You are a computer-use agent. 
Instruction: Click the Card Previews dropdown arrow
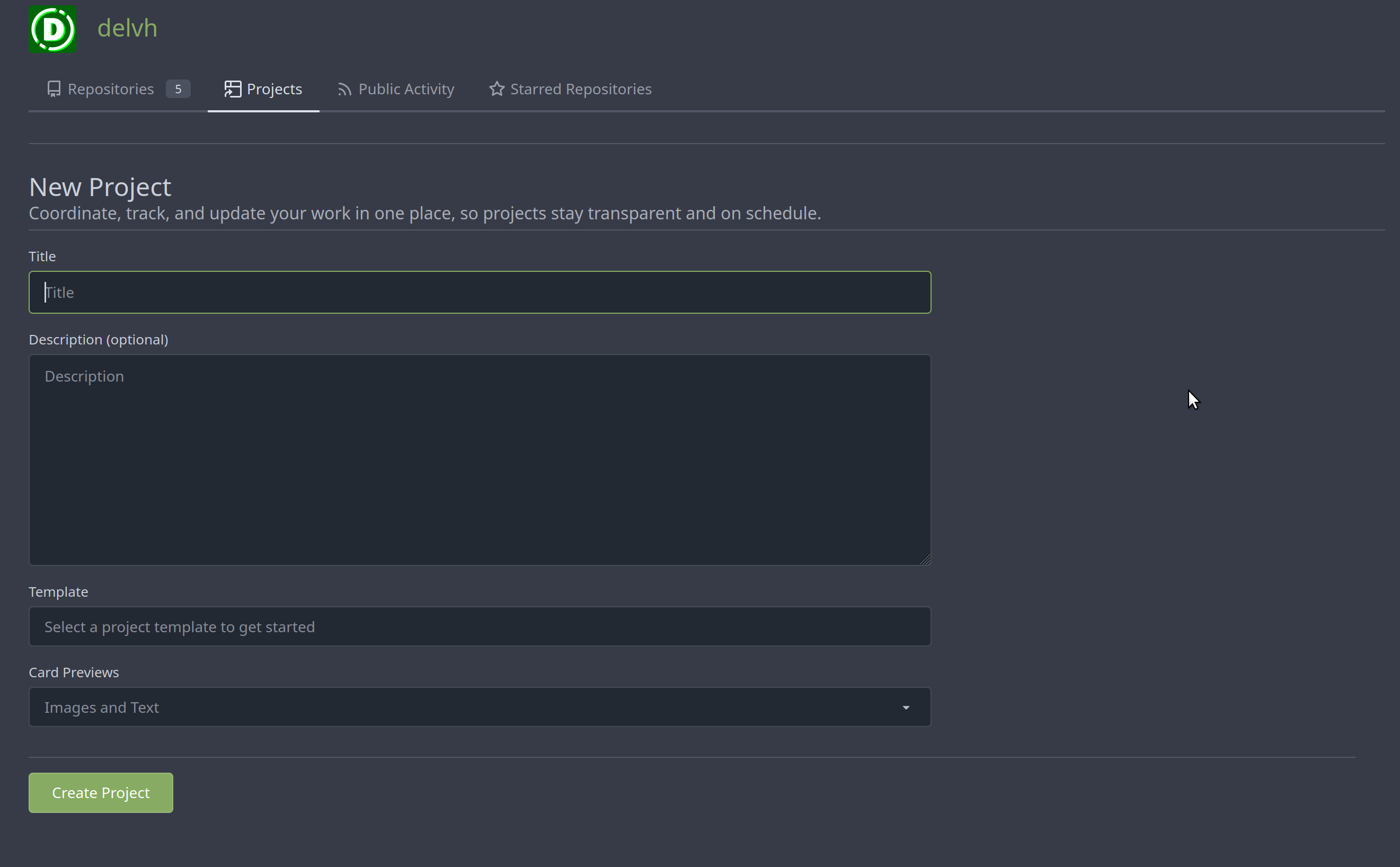pyautogui.click(x=906, y=707)
